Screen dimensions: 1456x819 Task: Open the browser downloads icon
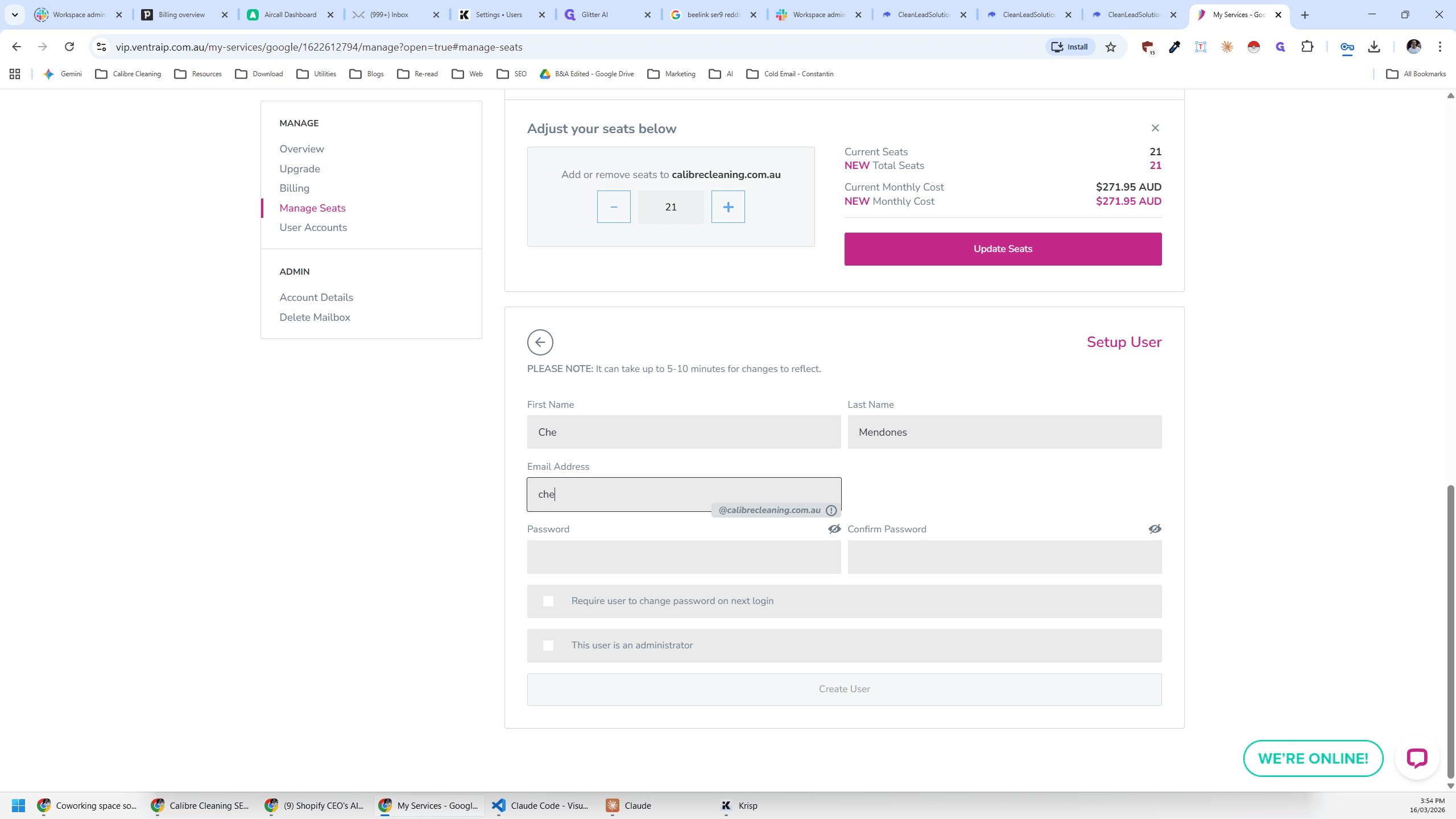point(1374,47)
